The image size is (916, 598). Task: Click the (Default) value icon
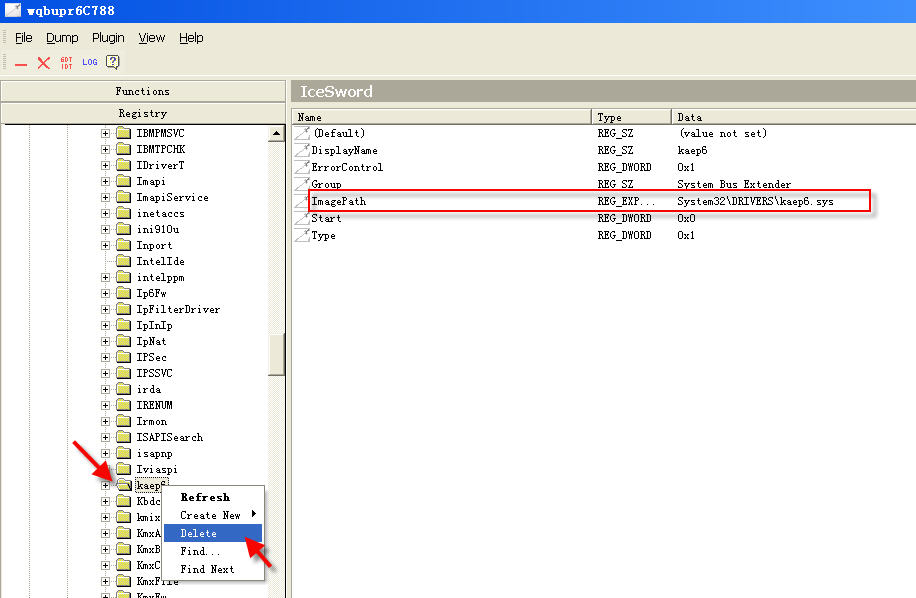click(302, 133)
